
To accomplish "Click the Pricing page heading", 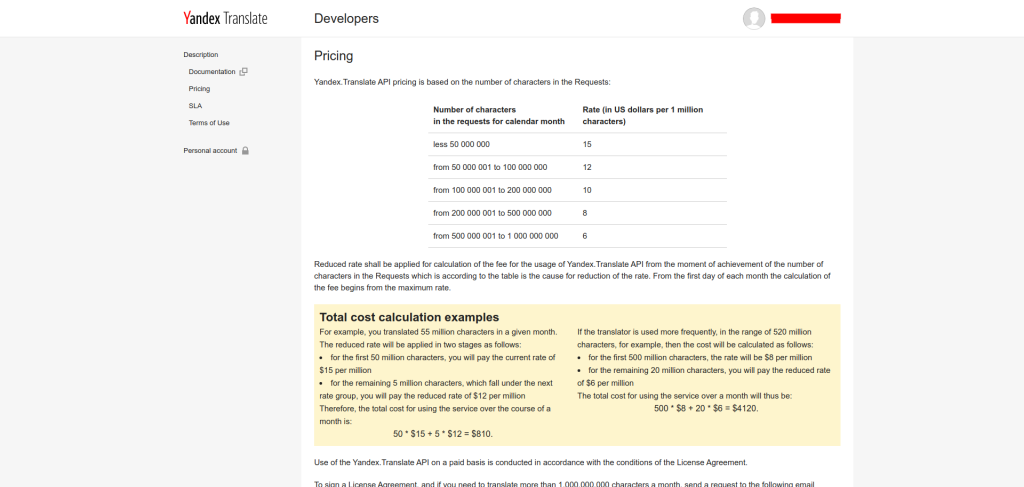I will pos(334,56).
